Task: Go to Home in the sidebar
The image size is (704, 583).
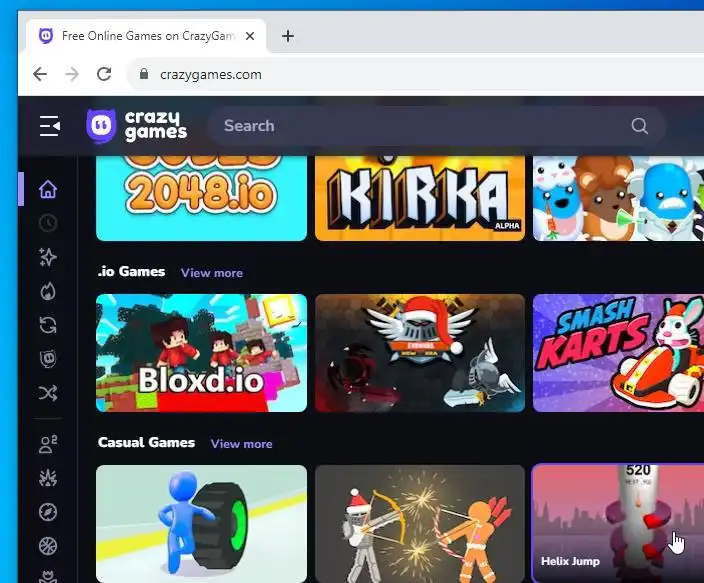Action: coord(48,189)
